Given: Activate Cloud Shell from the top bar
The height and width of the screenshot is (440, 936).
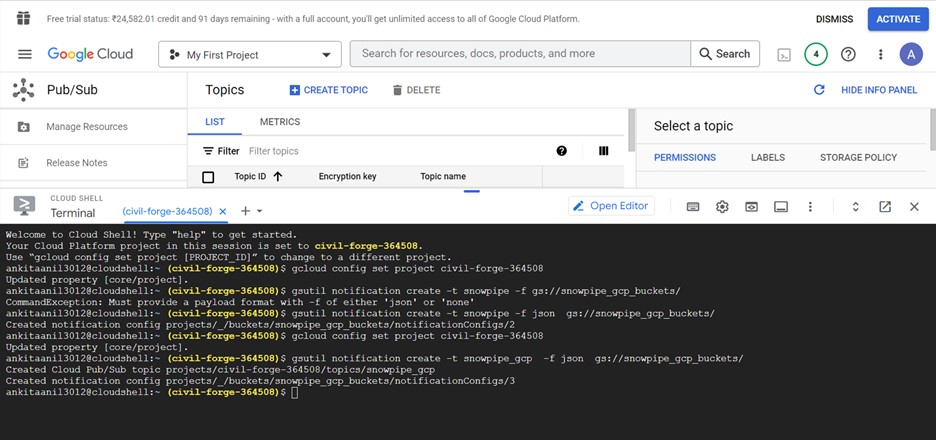Looking at the screenshot, I should pyautogui.click(x=785, y=54).
